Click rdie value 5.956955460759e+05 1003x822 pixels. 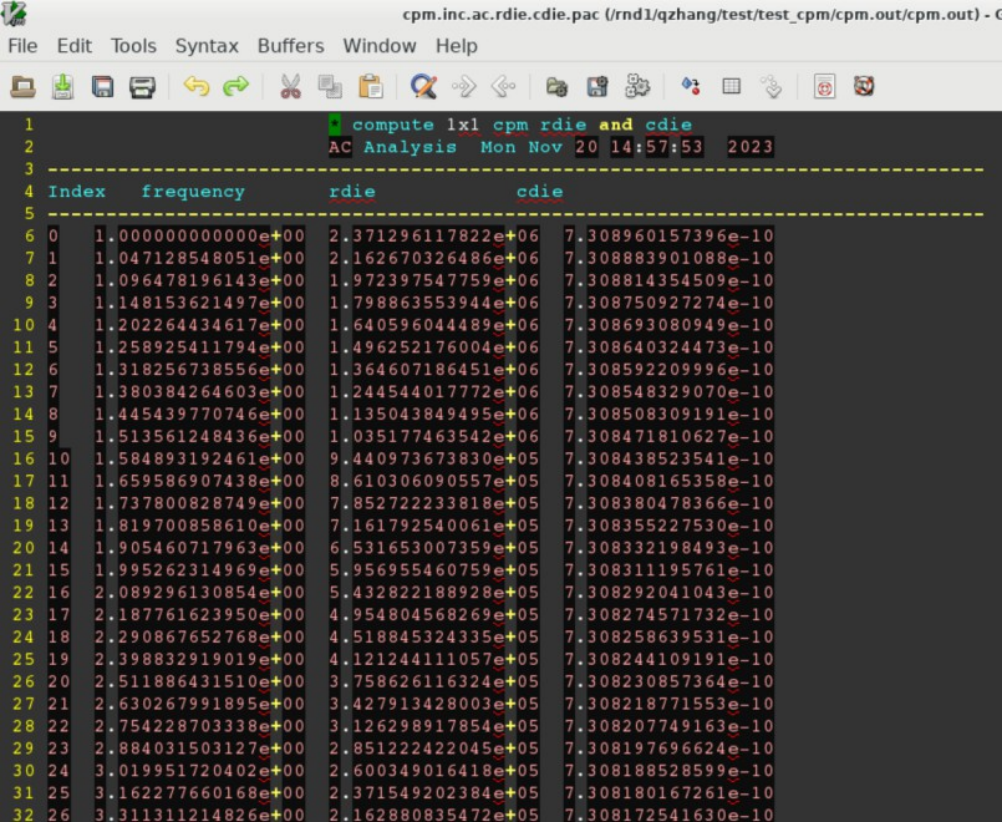[434, 571]
